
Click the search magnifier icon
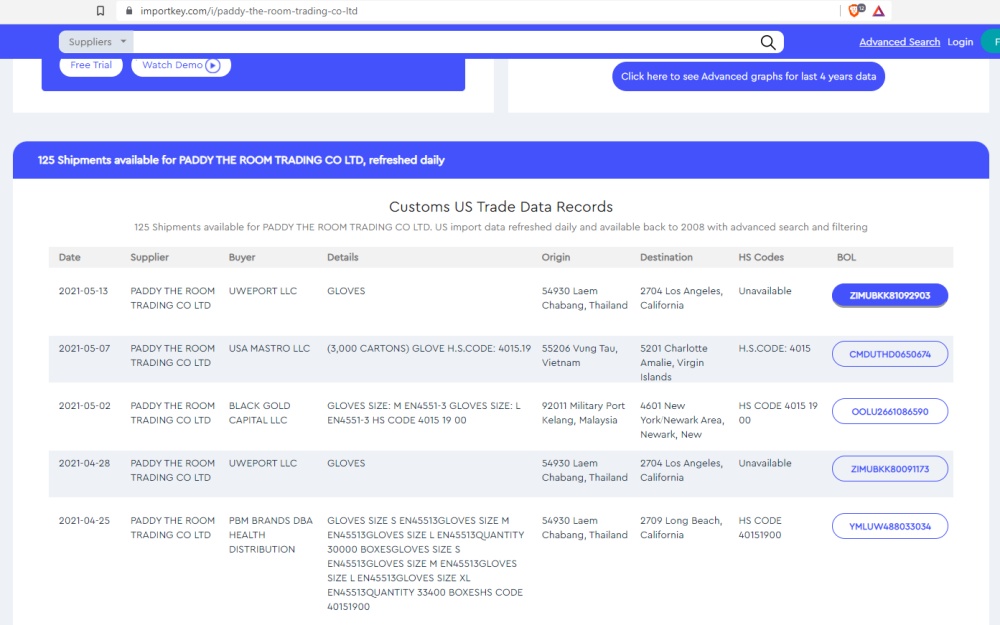(768, 42)
